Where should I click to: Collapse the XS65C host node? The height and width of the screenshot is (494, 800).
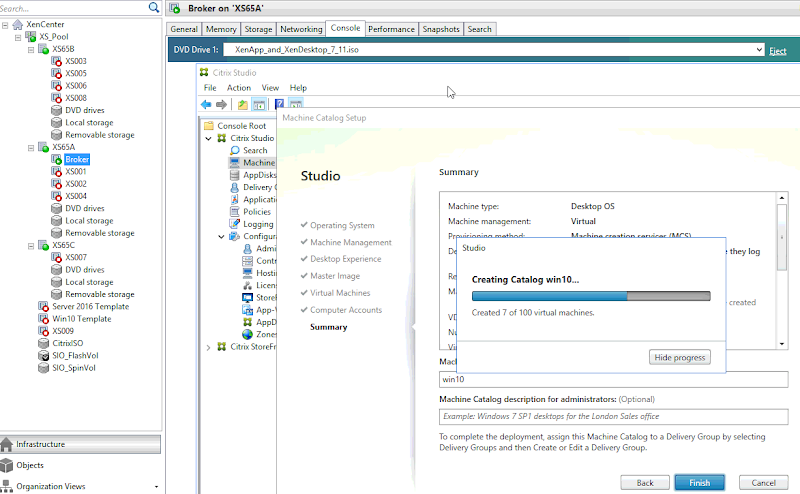[x=31, y=245]
